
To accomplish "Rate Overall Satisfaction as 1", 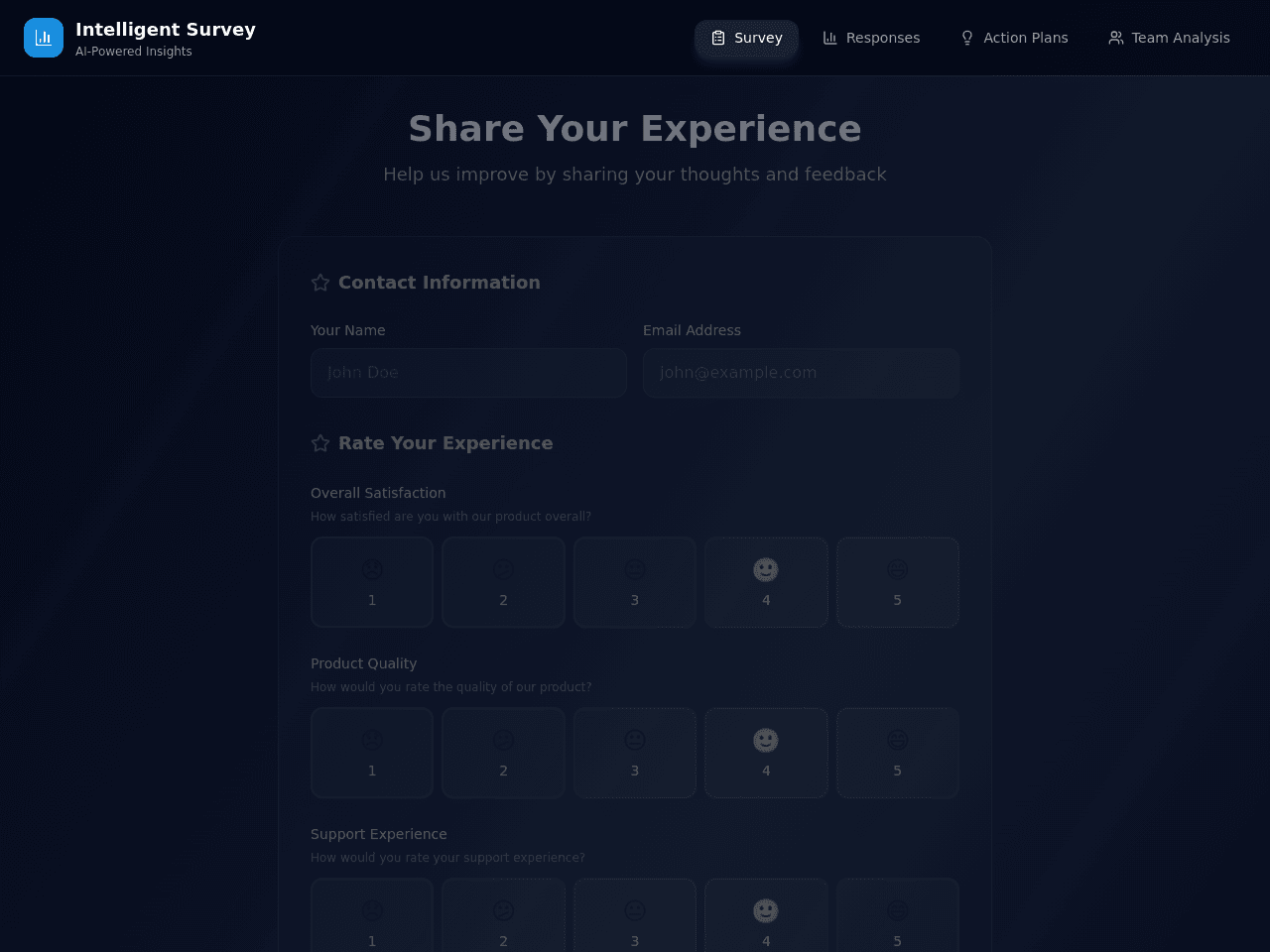I will (372, 582).
